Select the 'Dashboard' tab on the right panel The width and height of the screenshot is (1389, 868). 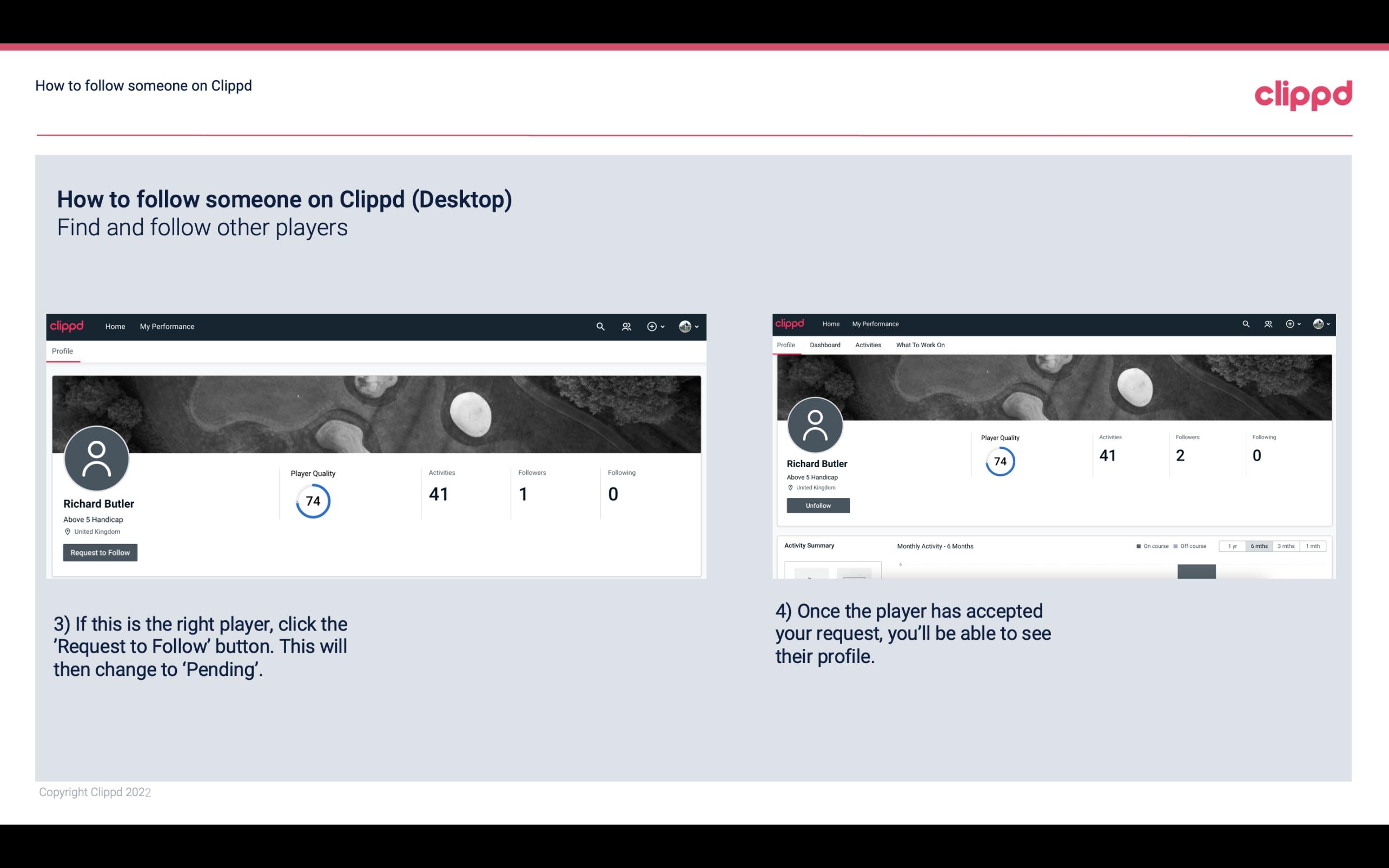pos(824,345)
